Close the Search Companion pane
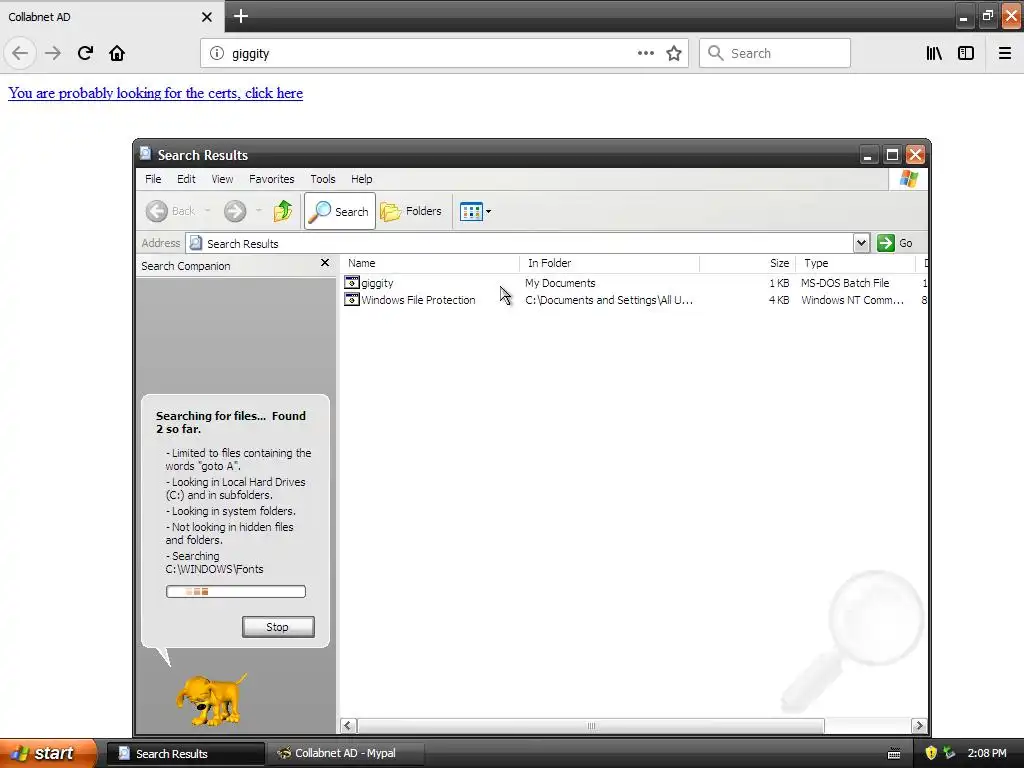1024x768 pixels. click(325, 263)
